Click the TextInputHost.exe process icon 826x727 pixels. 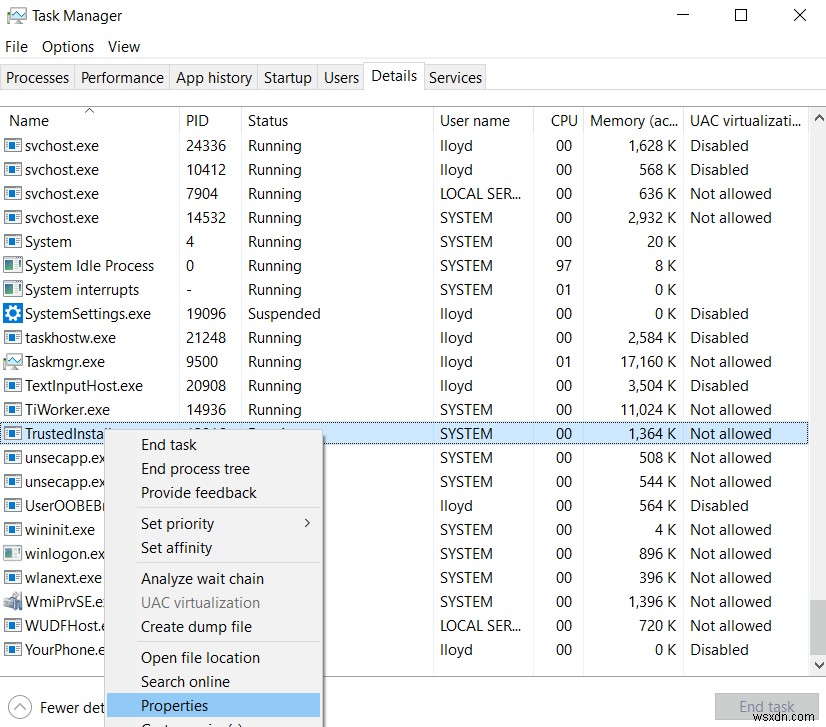point(14,385)
